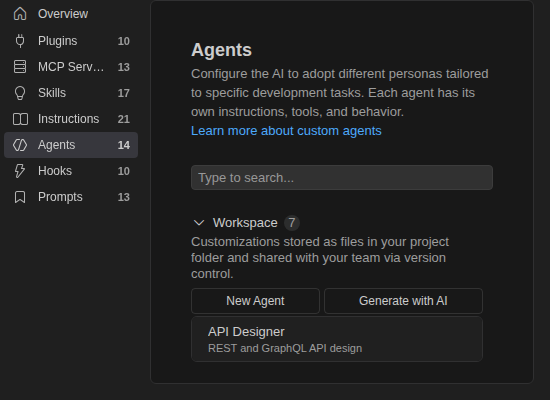Click the Agents page heading
550x400 pixels.
[x=221, y=50]
